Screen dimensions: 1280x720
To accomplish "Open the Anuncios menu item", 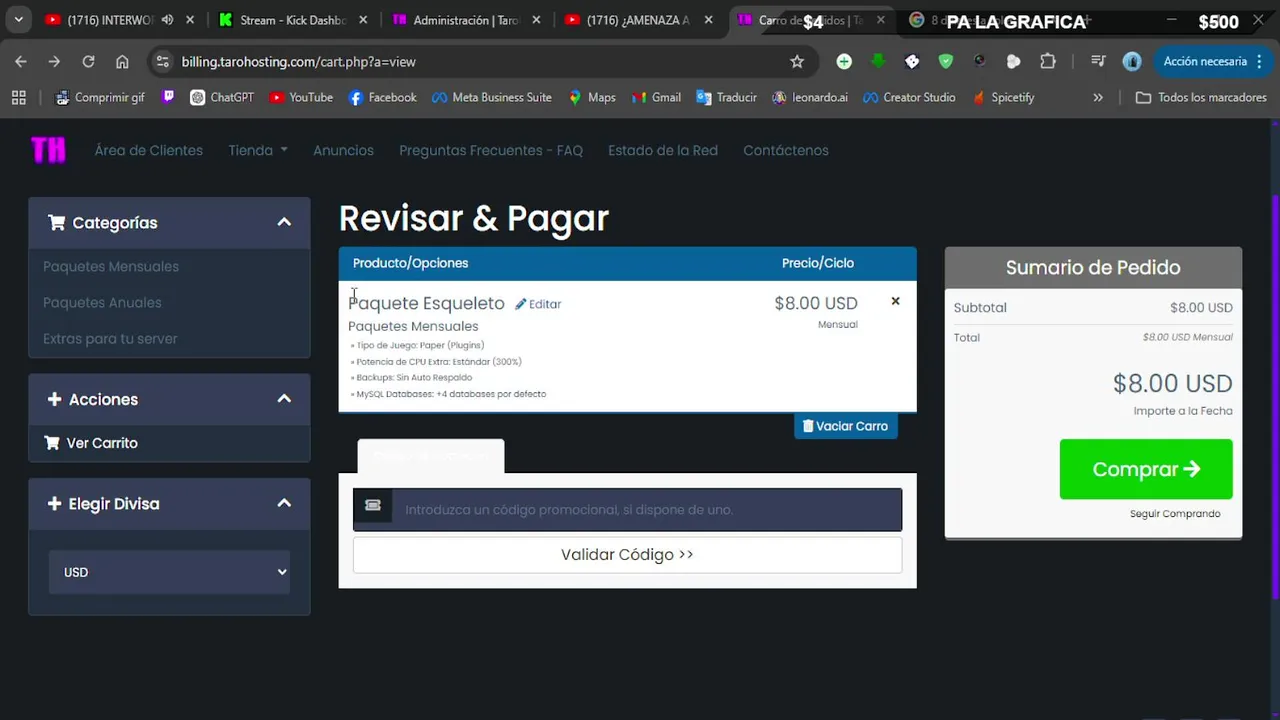I will pos(343,150).
